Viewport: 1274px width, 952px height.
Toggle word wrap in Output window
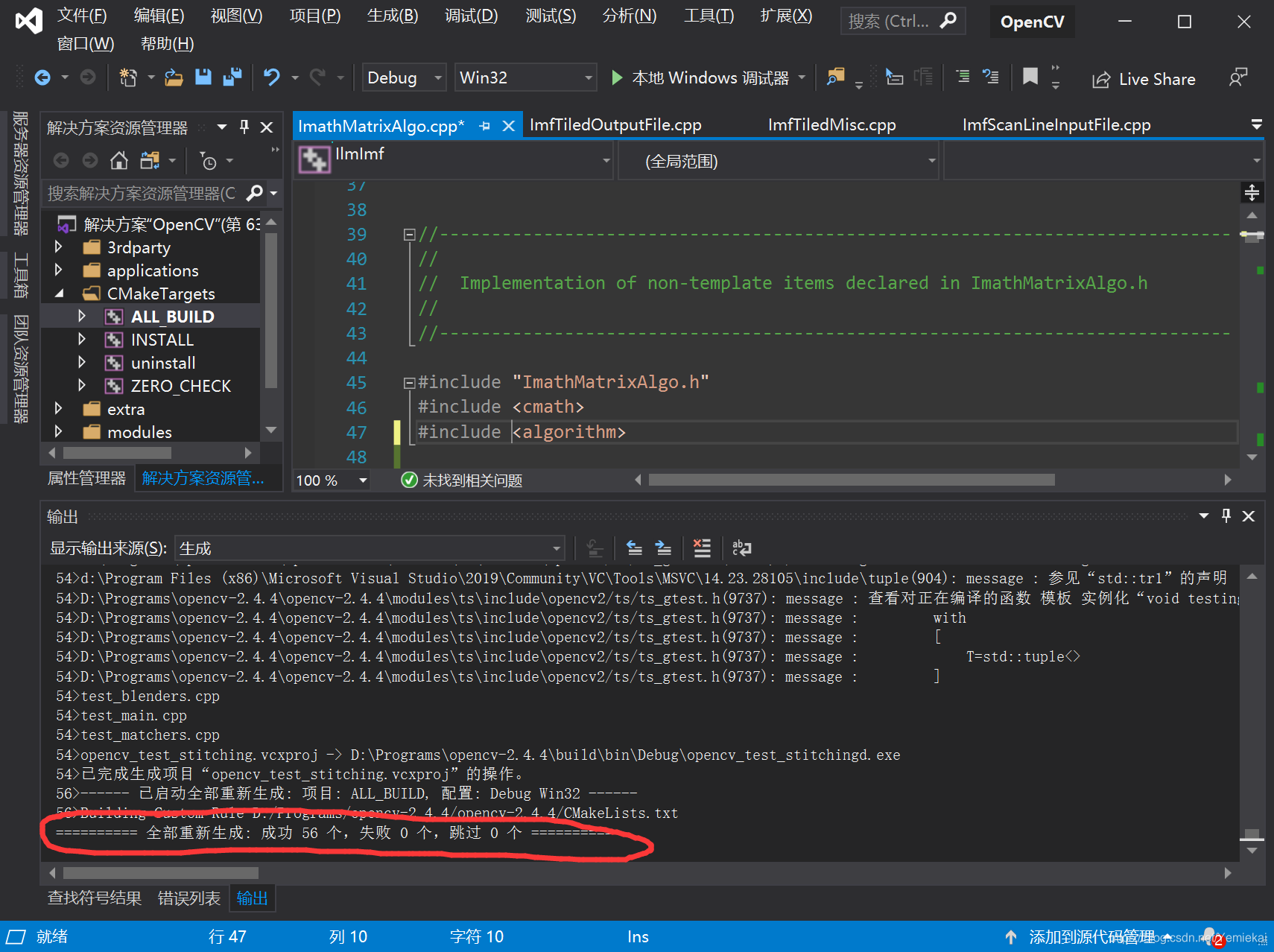pos(741,548)
